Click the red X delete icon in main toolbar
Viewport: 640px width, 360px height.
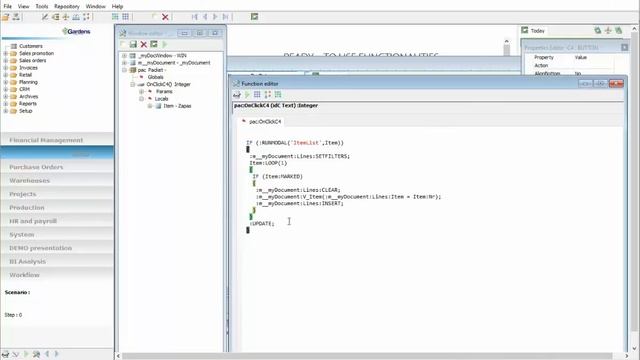pos(165,17)
